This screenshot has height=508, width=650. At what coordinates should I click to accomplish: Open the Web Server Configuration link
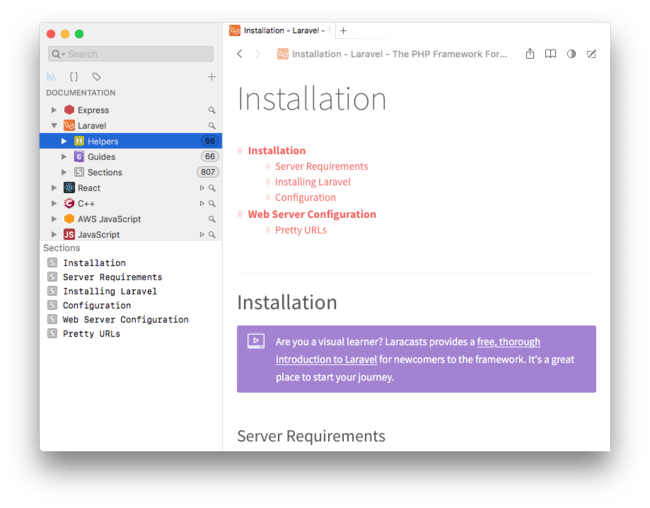coord(312,214)
